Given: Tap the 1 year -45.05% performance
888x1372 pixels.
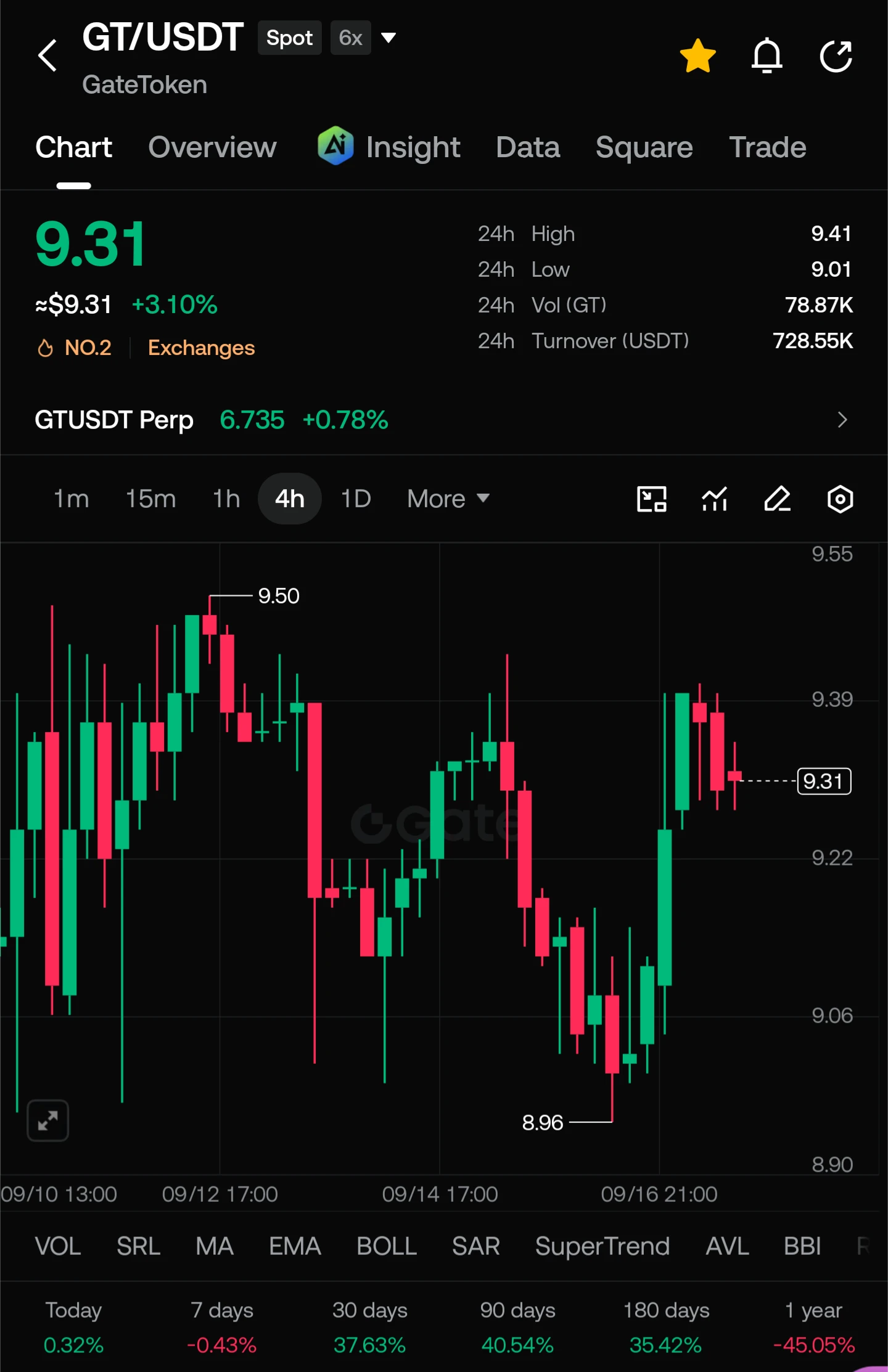Looking at the screenshot, I should (x=814, y=1327).
